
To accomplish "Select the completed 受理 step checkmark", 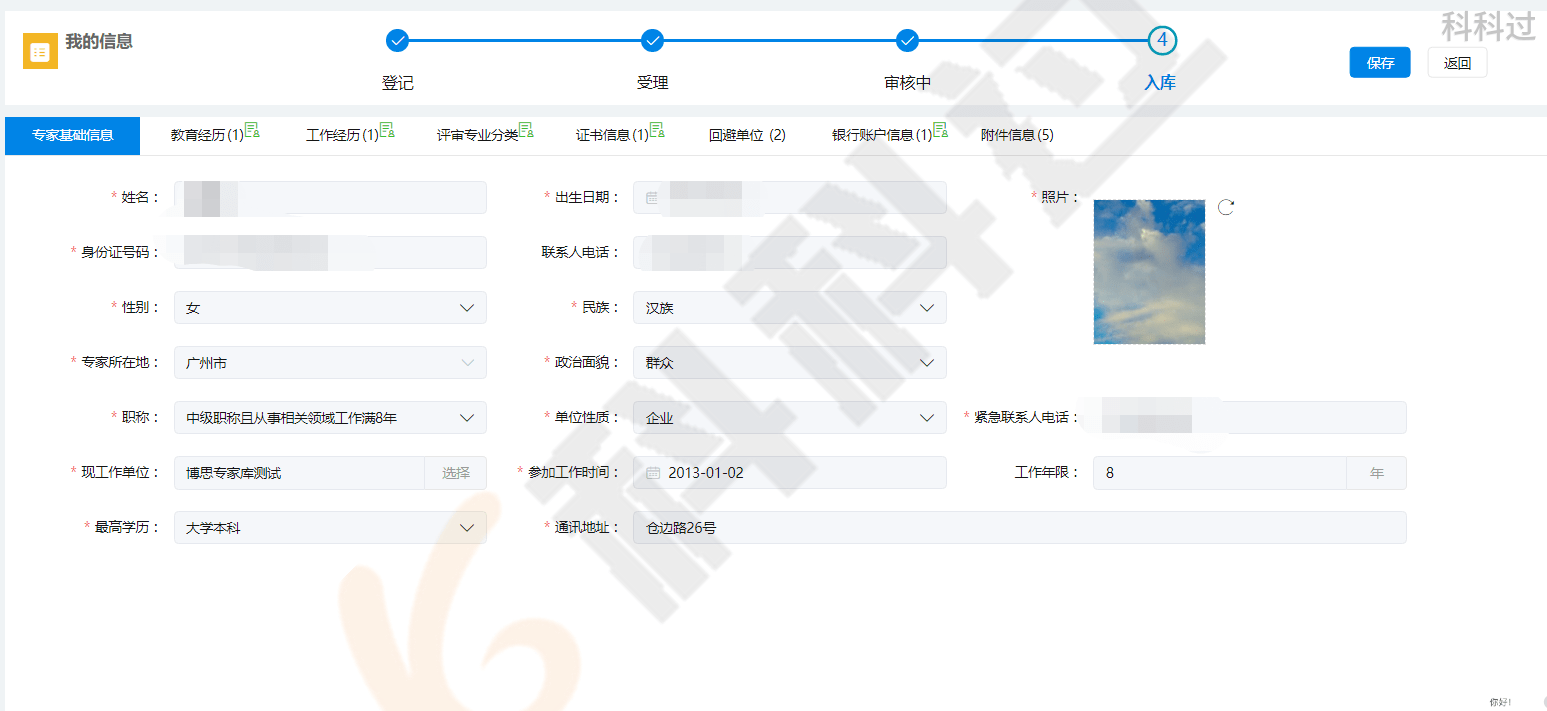I will coord(652,42).
